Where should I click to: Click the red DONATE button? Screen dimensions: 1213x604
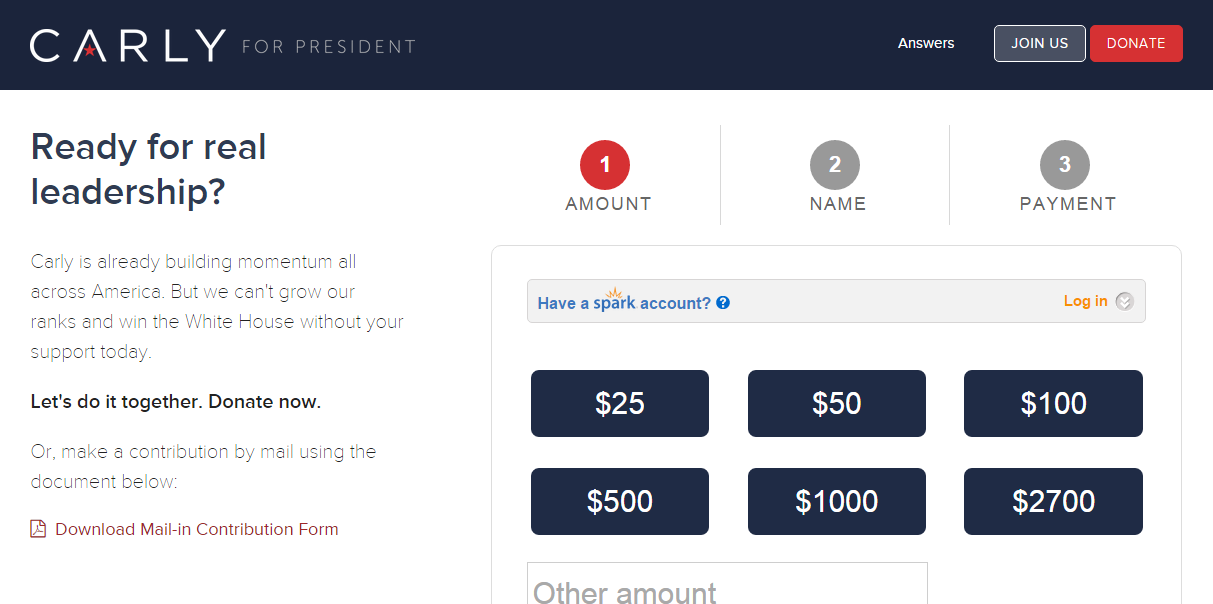click(1136, 43)
